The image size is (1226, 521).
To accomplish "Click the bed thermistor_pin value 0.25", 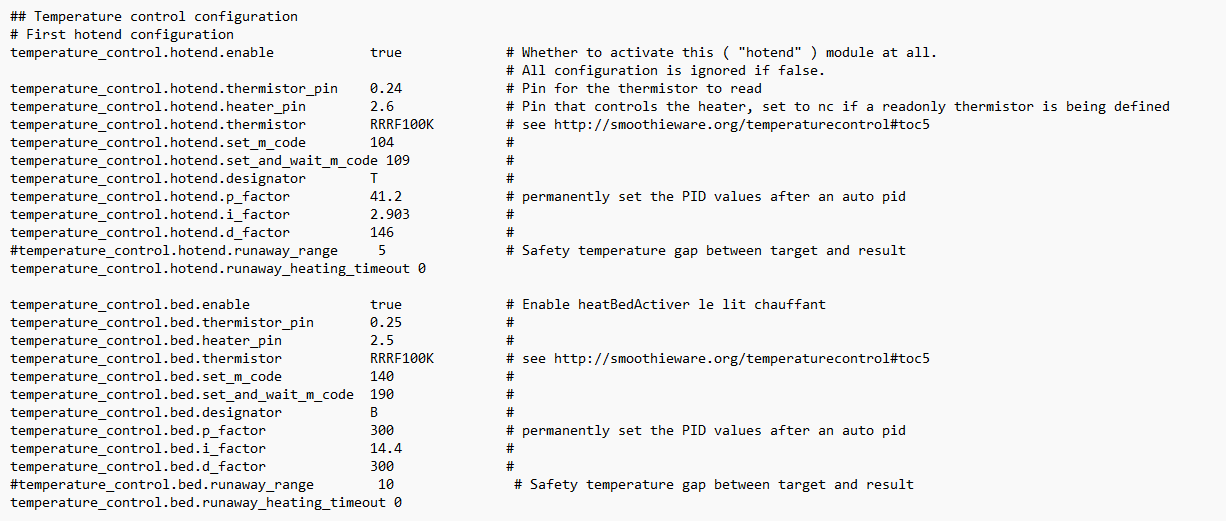I will [x=386, y=322].
